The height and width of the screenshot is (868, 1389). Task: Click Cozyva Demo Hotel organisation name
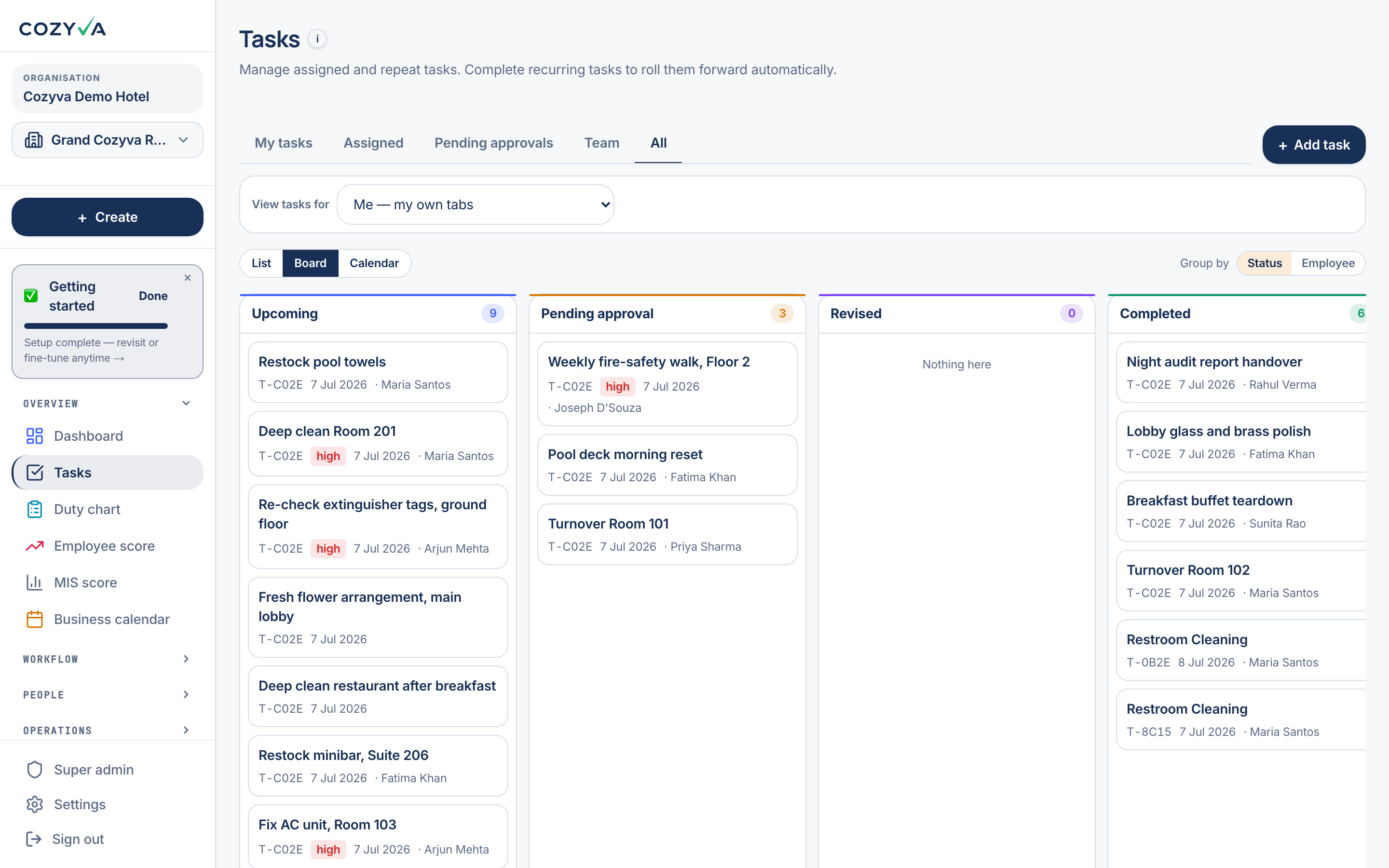coord(86,96)
